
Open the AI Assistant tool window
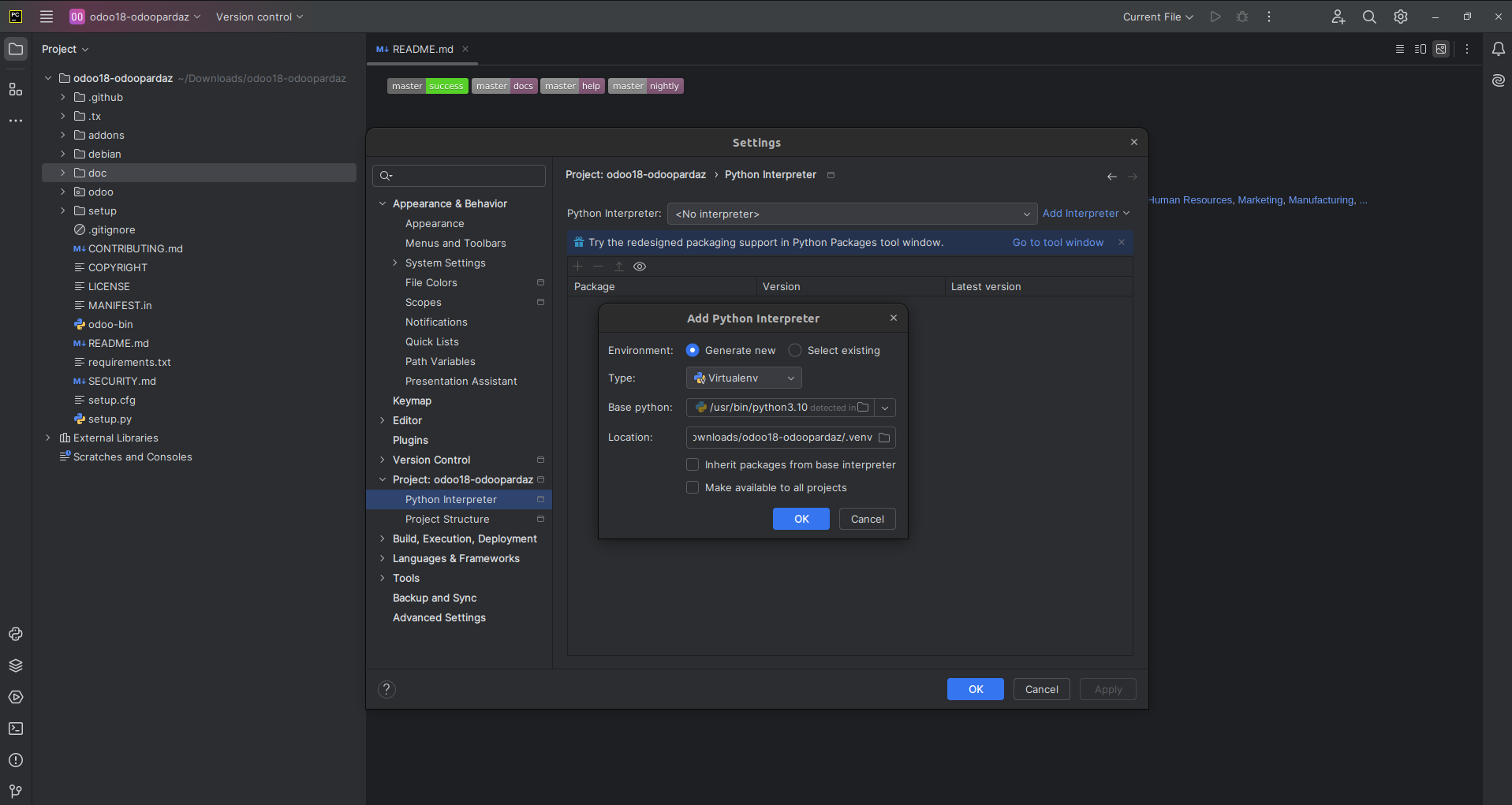[1498, 80]
